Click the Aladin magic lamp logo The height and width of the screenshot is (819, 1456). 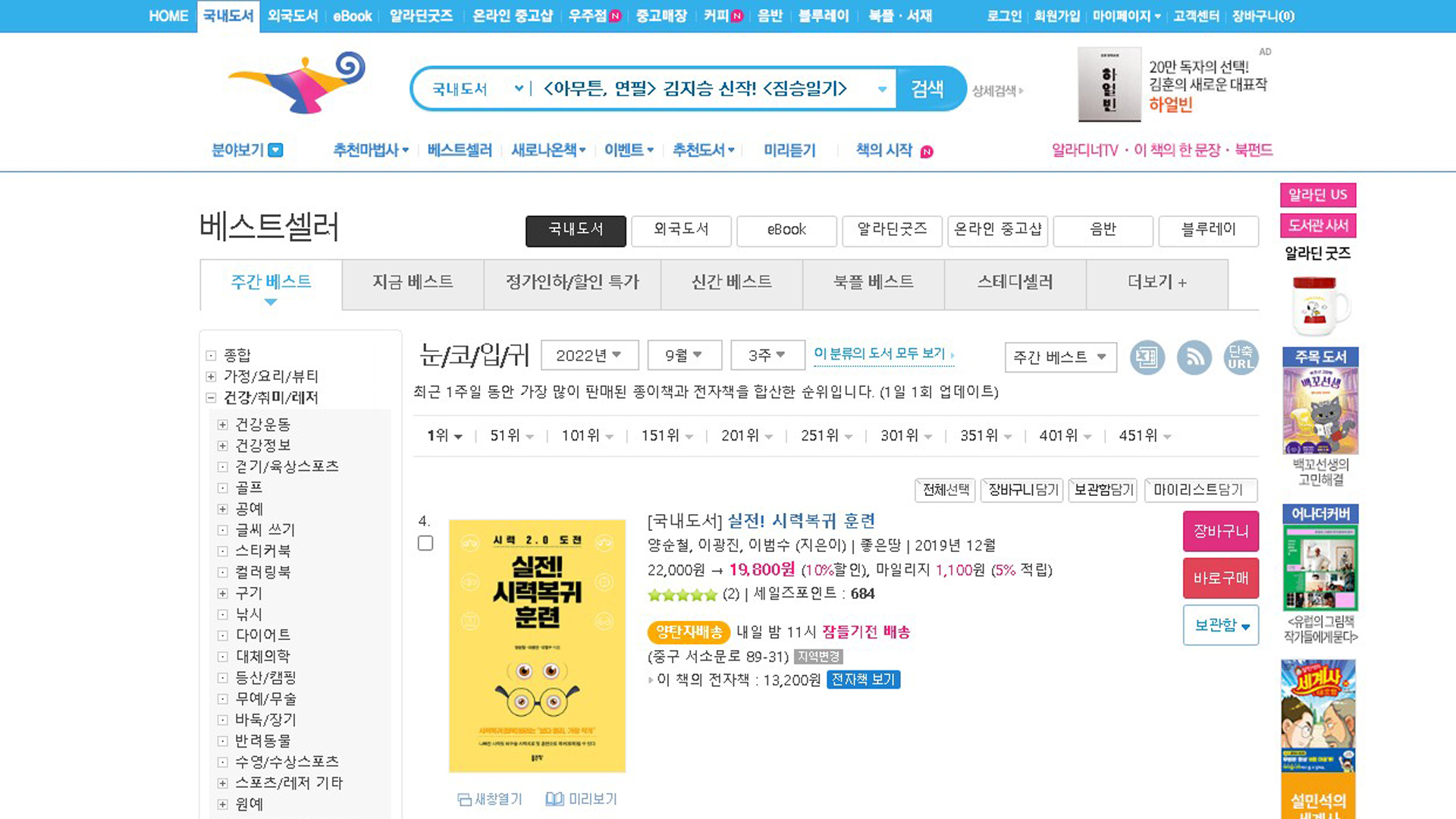(x=297, y=83)
